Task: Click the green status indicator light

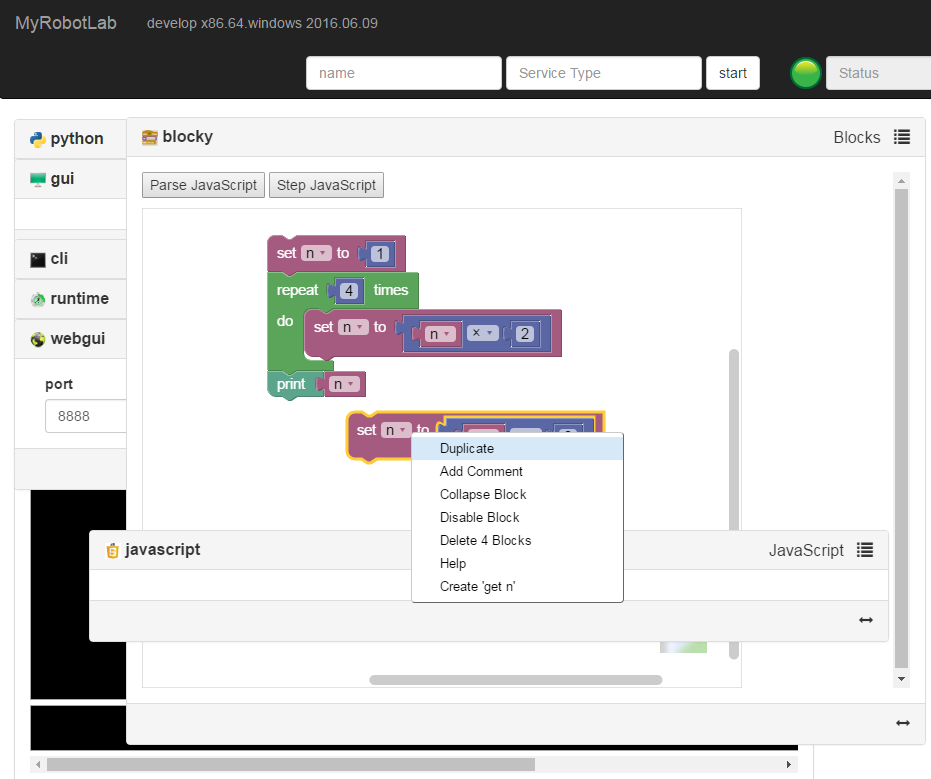Action: click(x=806, y=73)
